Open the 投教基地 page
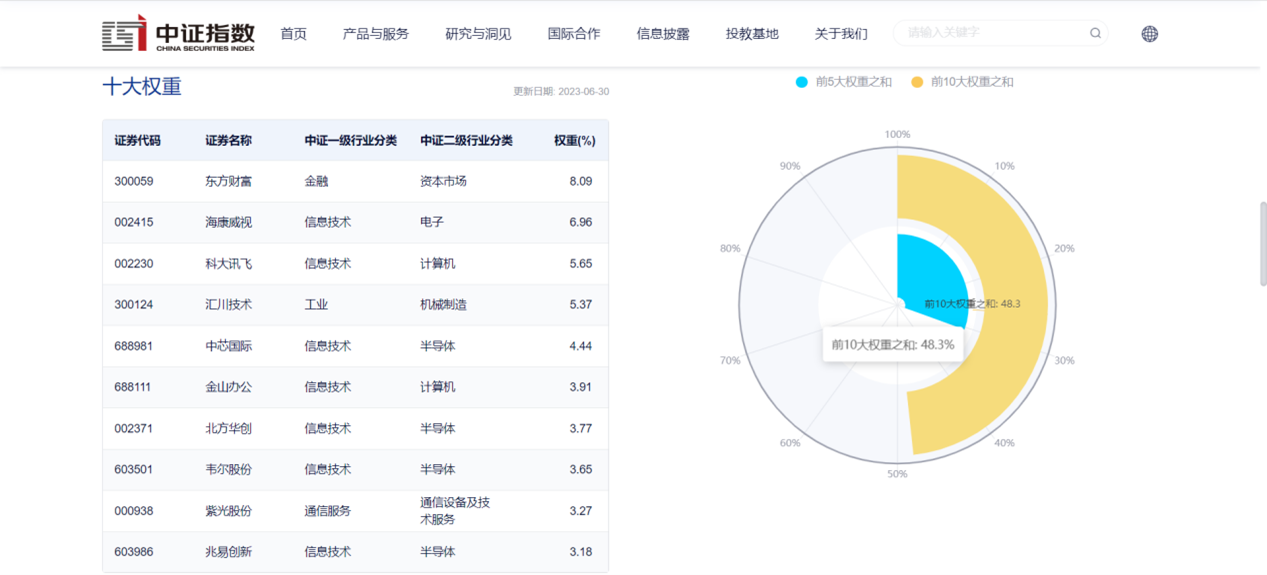The image size is (1267, 575). 752,34
